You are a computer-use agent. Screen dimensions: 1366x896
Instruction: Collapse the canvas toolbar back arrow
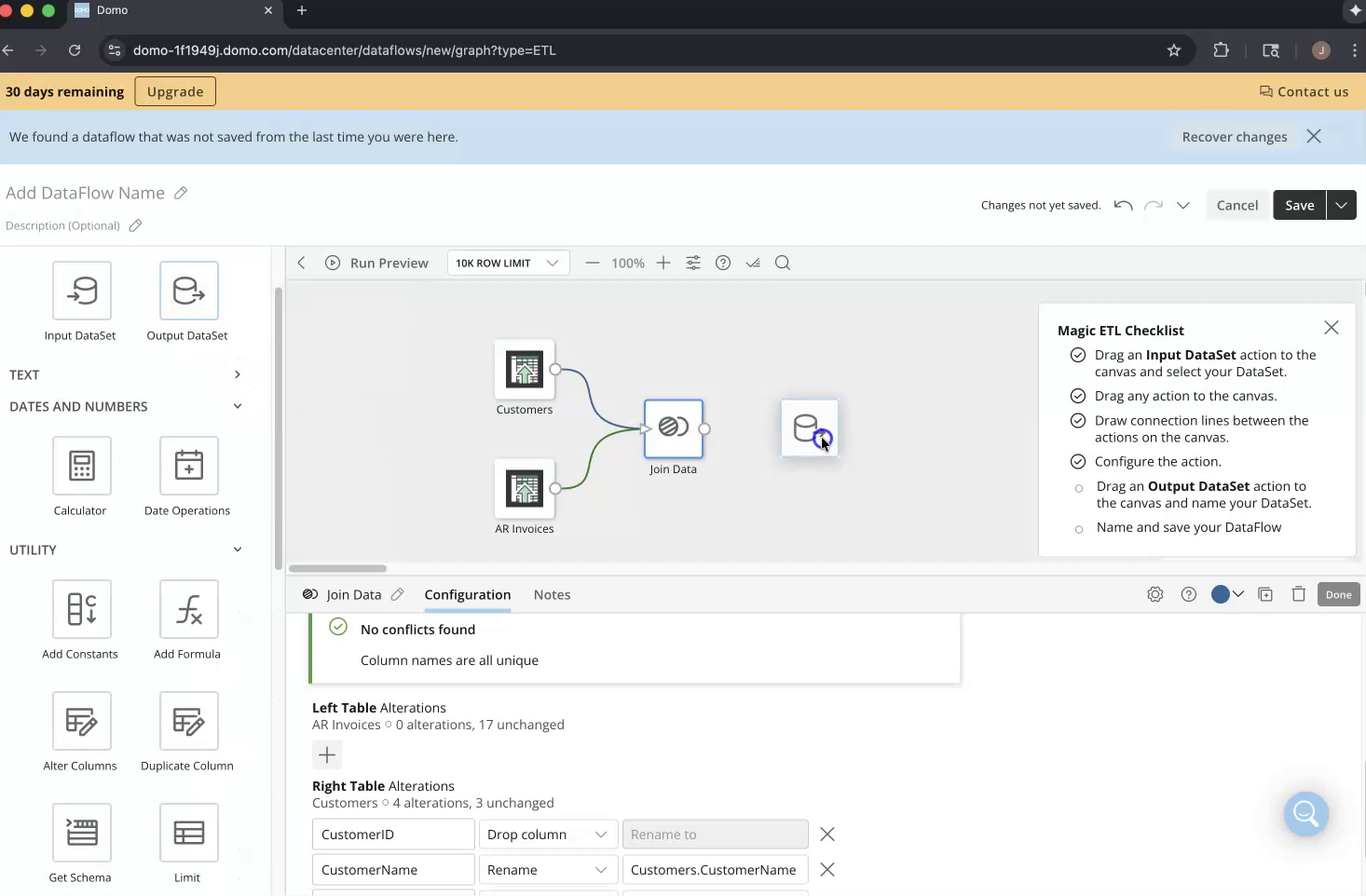pyautogui.click(x=301, y=263)
